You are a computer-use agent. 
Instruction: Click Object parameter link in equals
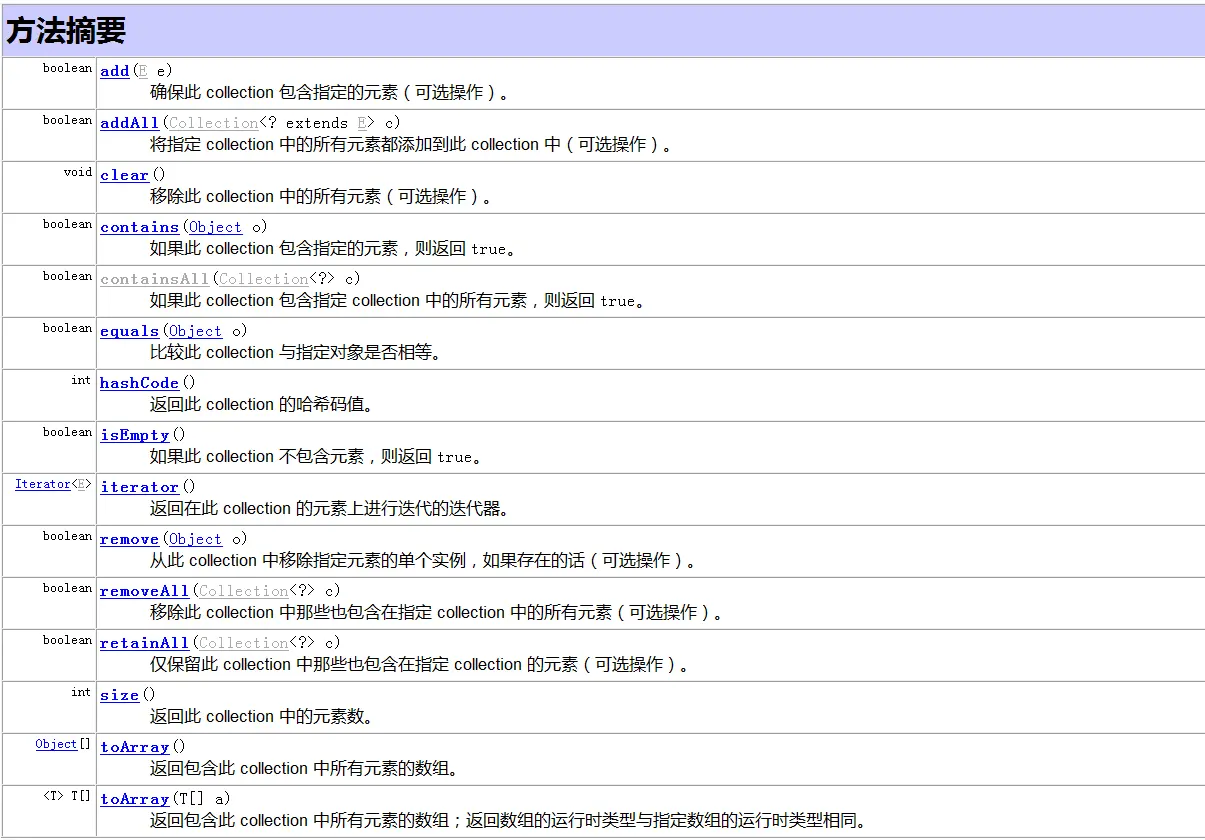(196, 331)
